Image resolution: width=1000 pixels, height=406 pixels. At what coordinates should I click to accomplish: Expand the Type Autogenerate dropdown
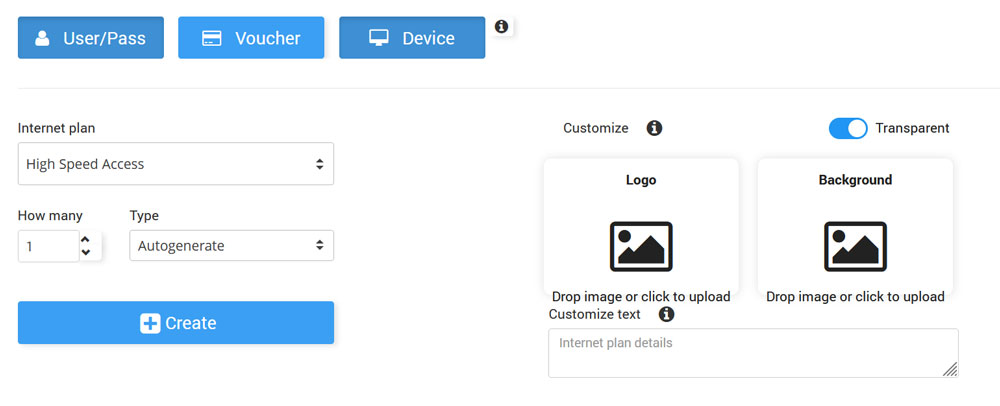[231, 245]
